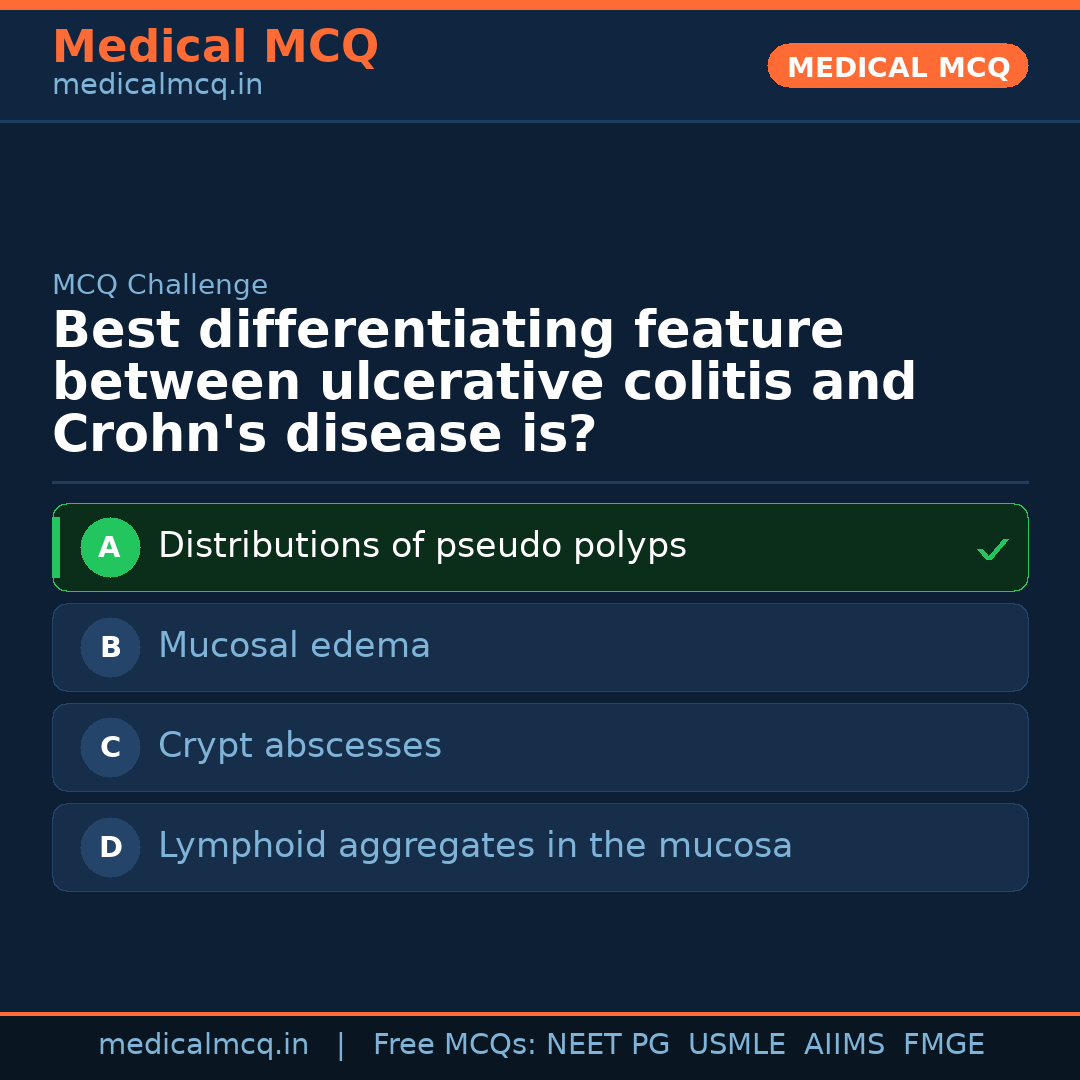Viewport: 1080px width, 1080px height.
Task: Click the green checkmark on option A
Action: click(x=992, y=549)
